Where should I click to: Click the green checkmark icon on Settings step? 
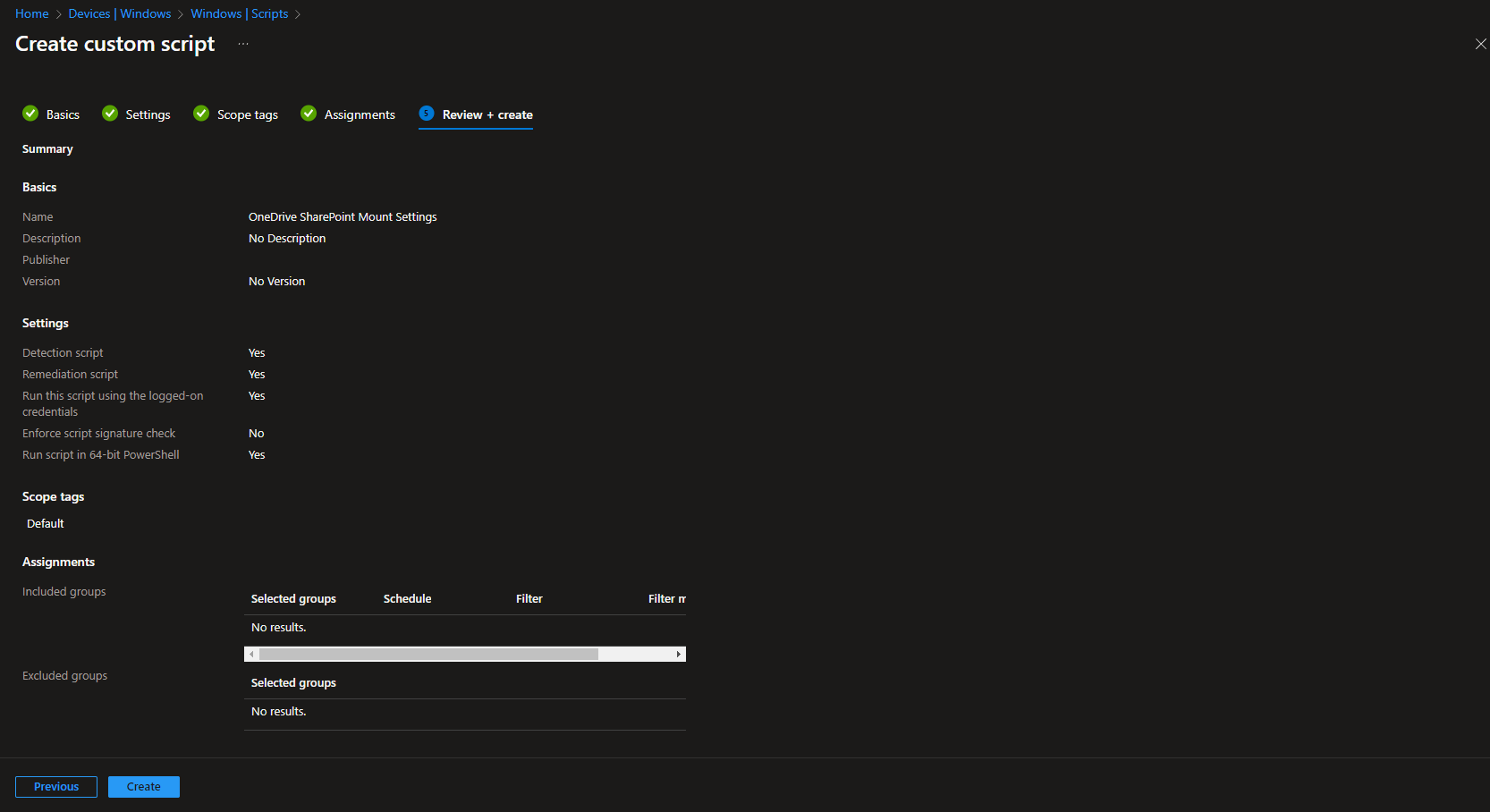coord(110,114)
